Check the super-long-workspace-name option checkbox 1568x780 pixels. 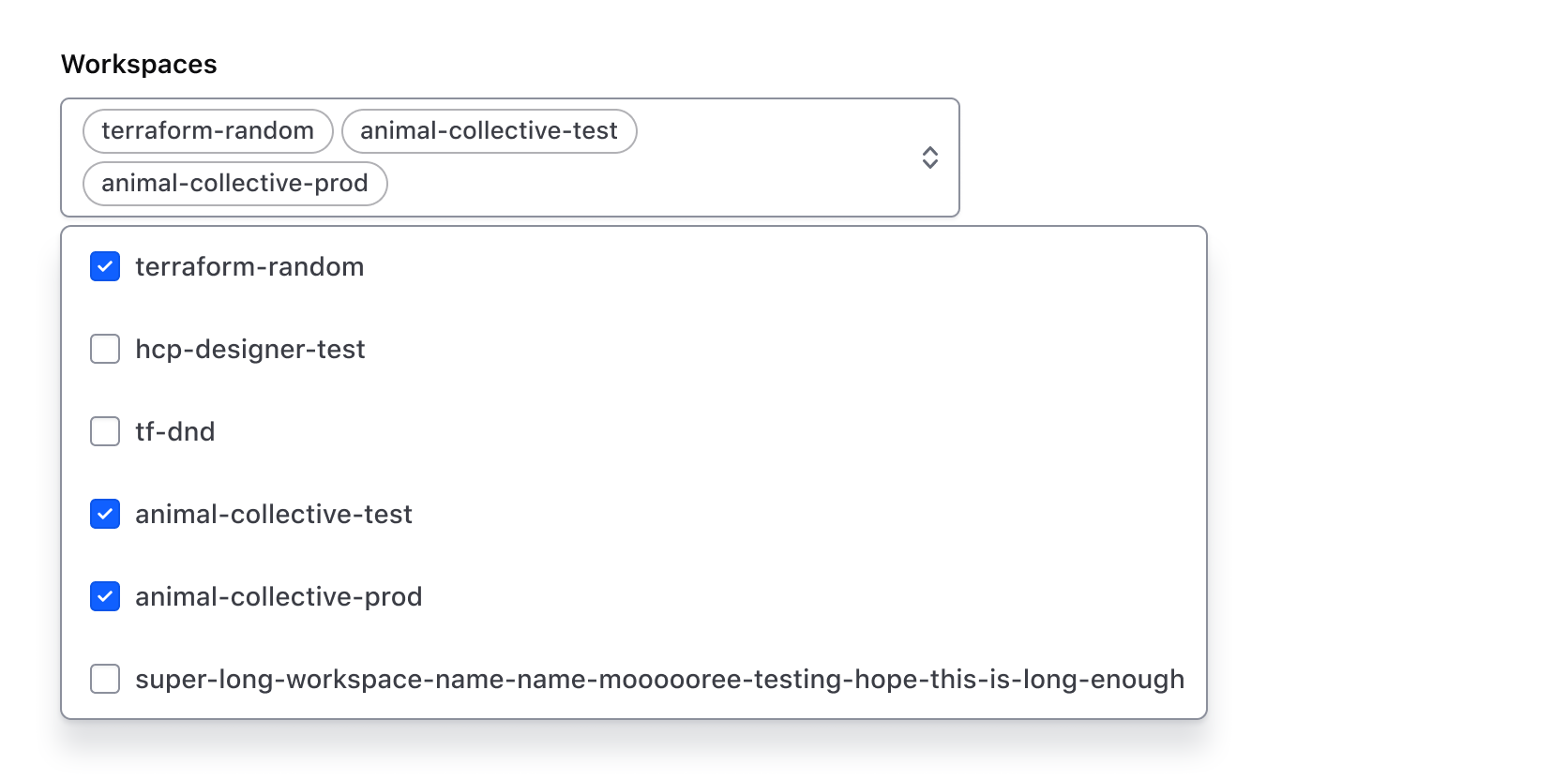[x=104, y=679]
